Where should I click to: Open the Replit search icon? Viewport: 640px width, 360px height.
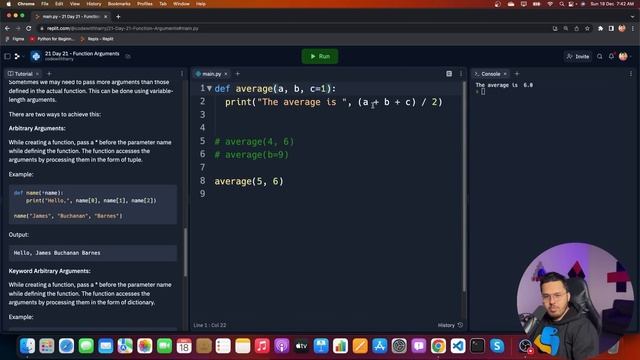600,56
